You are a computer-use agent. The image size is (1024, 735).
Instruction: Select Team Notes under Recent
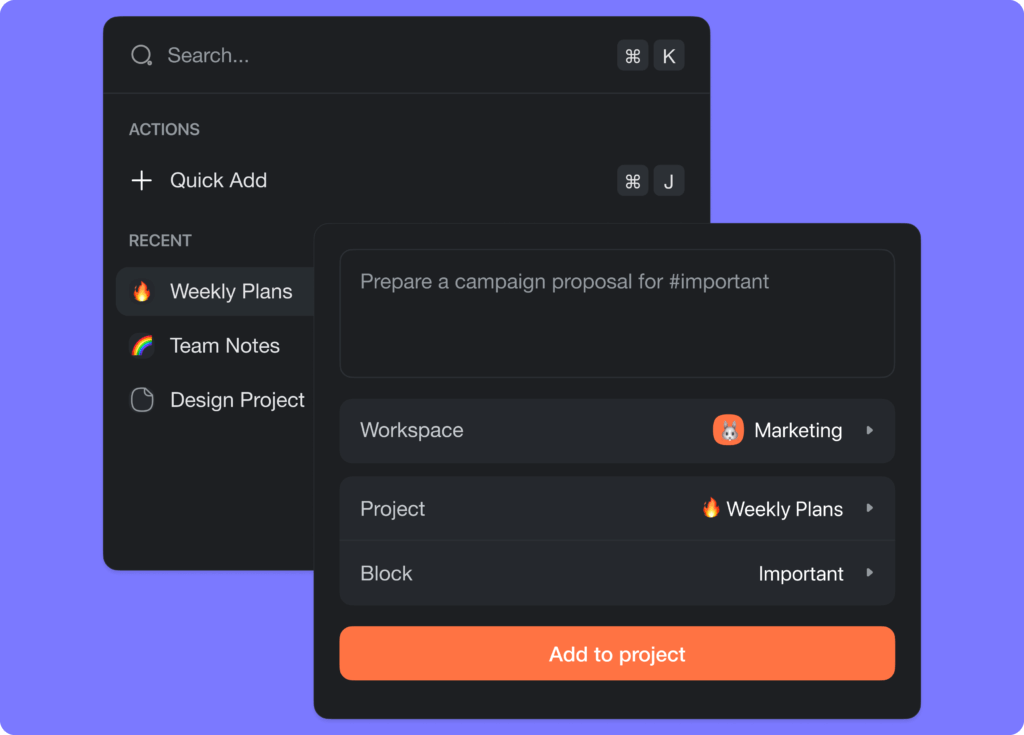224,345
